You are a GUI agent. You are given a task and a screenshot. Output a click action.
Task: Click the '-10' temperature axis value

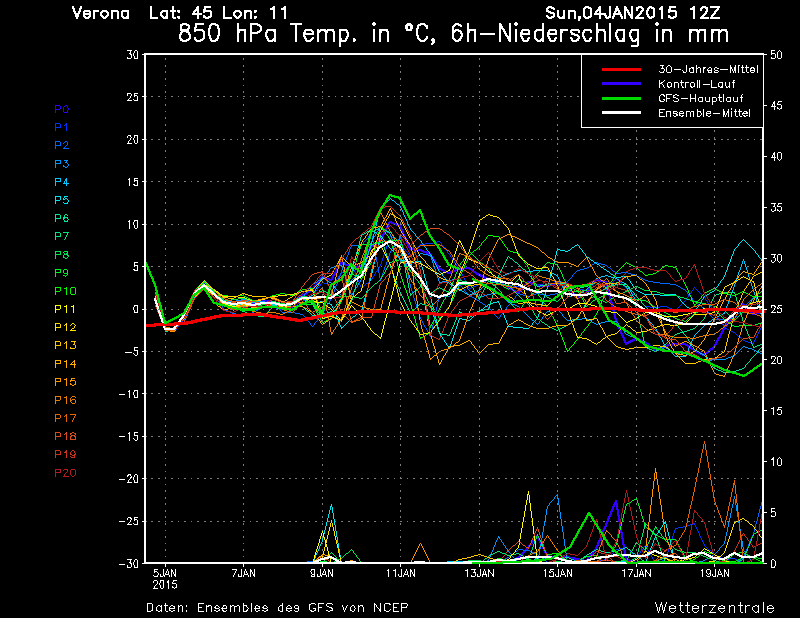tap(129, 394)
